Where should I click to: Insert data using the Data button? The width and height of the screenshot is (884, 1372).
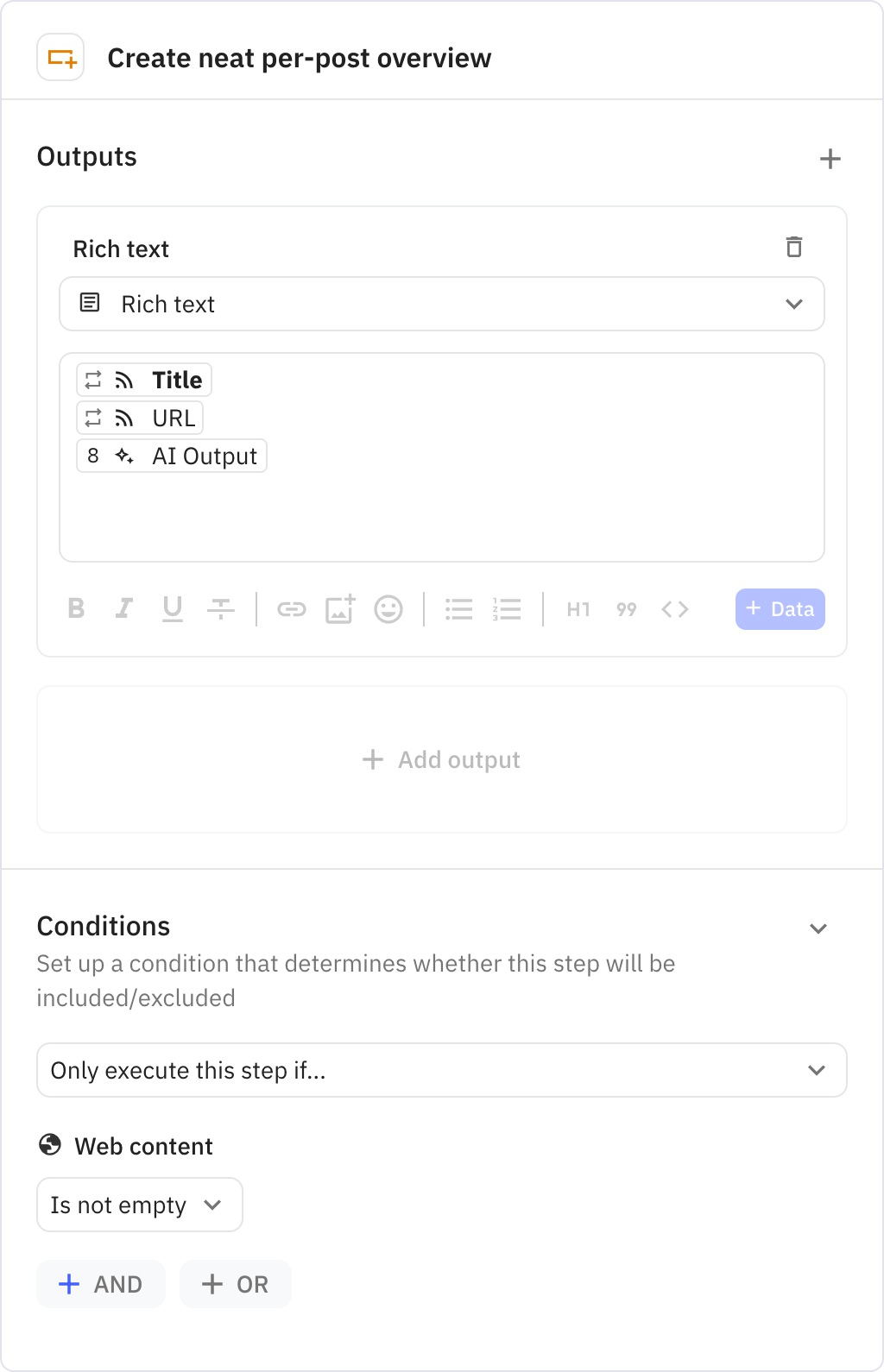(780, 609)
